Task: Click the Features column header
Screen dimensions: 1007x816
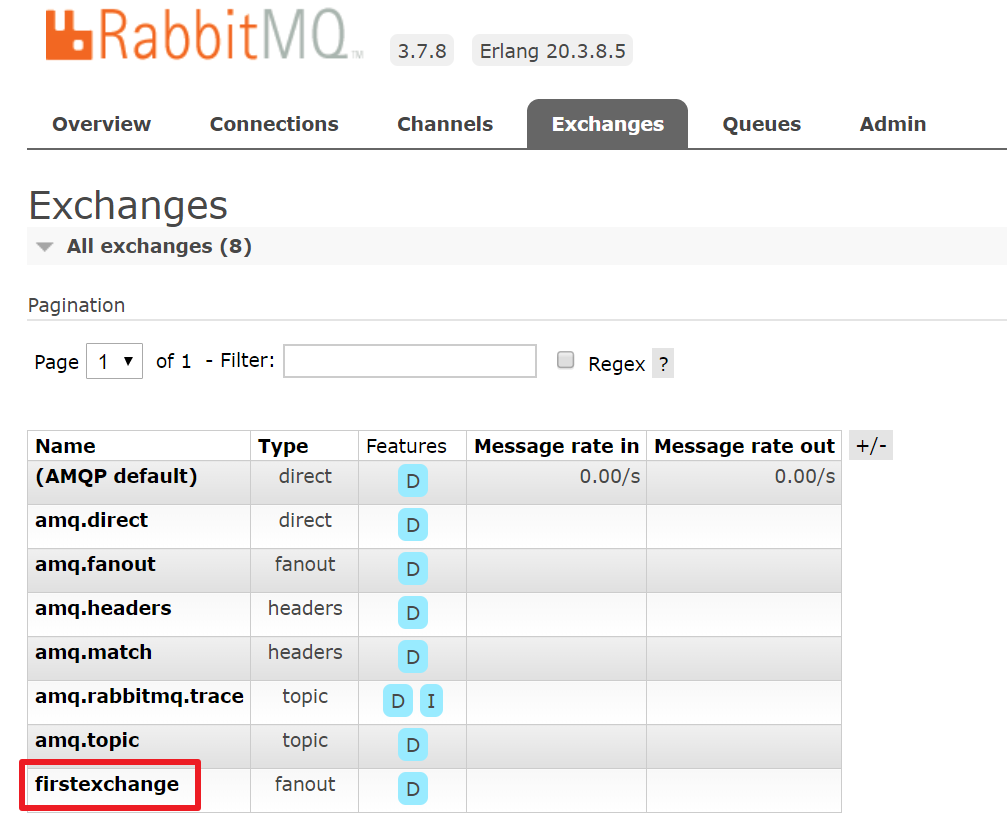Action: (406, 446)
